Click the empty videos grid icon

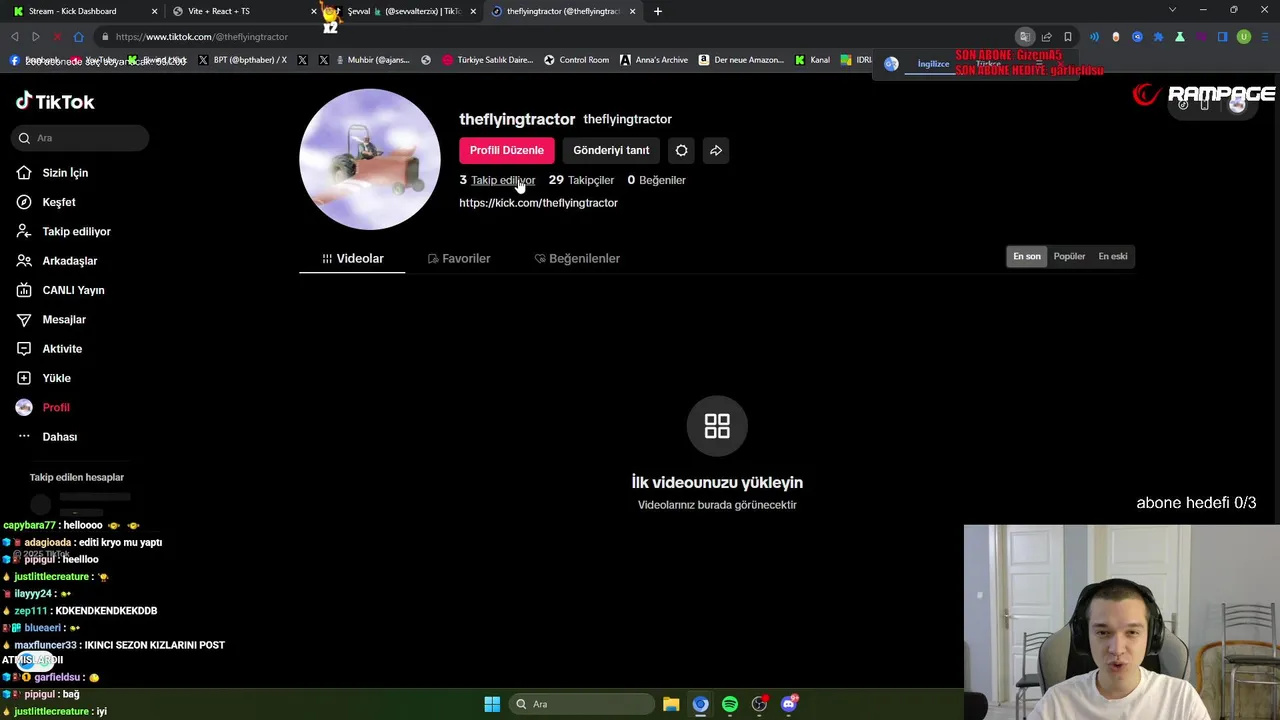717,426
